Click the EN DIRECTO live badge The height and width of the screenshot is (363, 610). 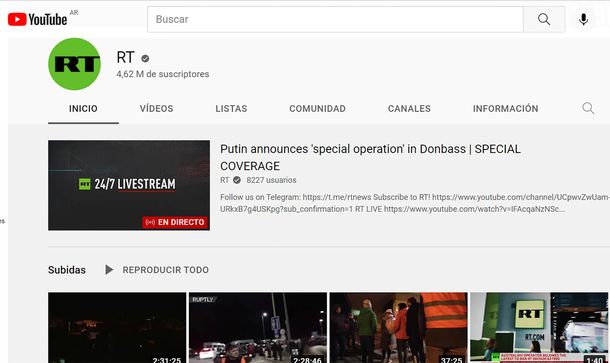[x=175, y=222]
